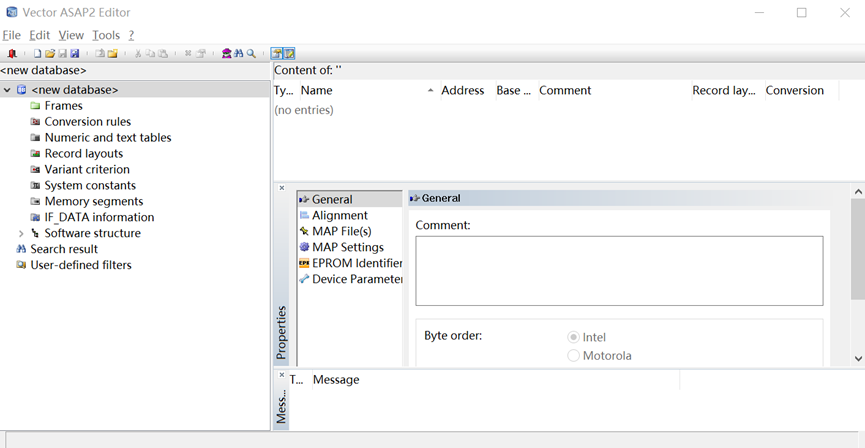Select Numeric and text tables item
The image size is (865, 448).
click(x=108, y=138)
